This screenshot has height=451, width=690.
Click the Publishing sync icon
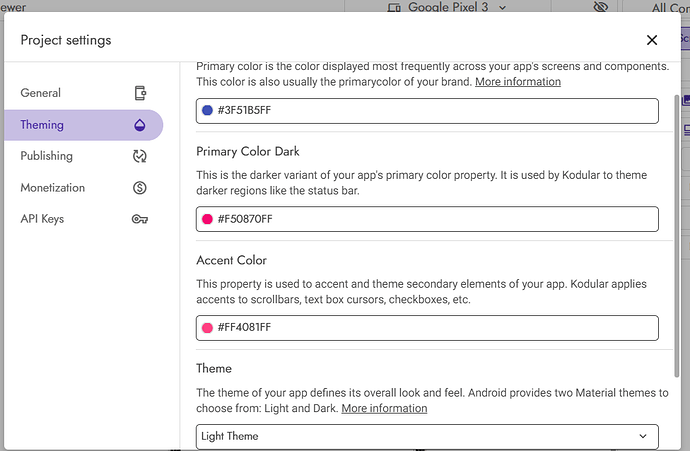point(140,156)
